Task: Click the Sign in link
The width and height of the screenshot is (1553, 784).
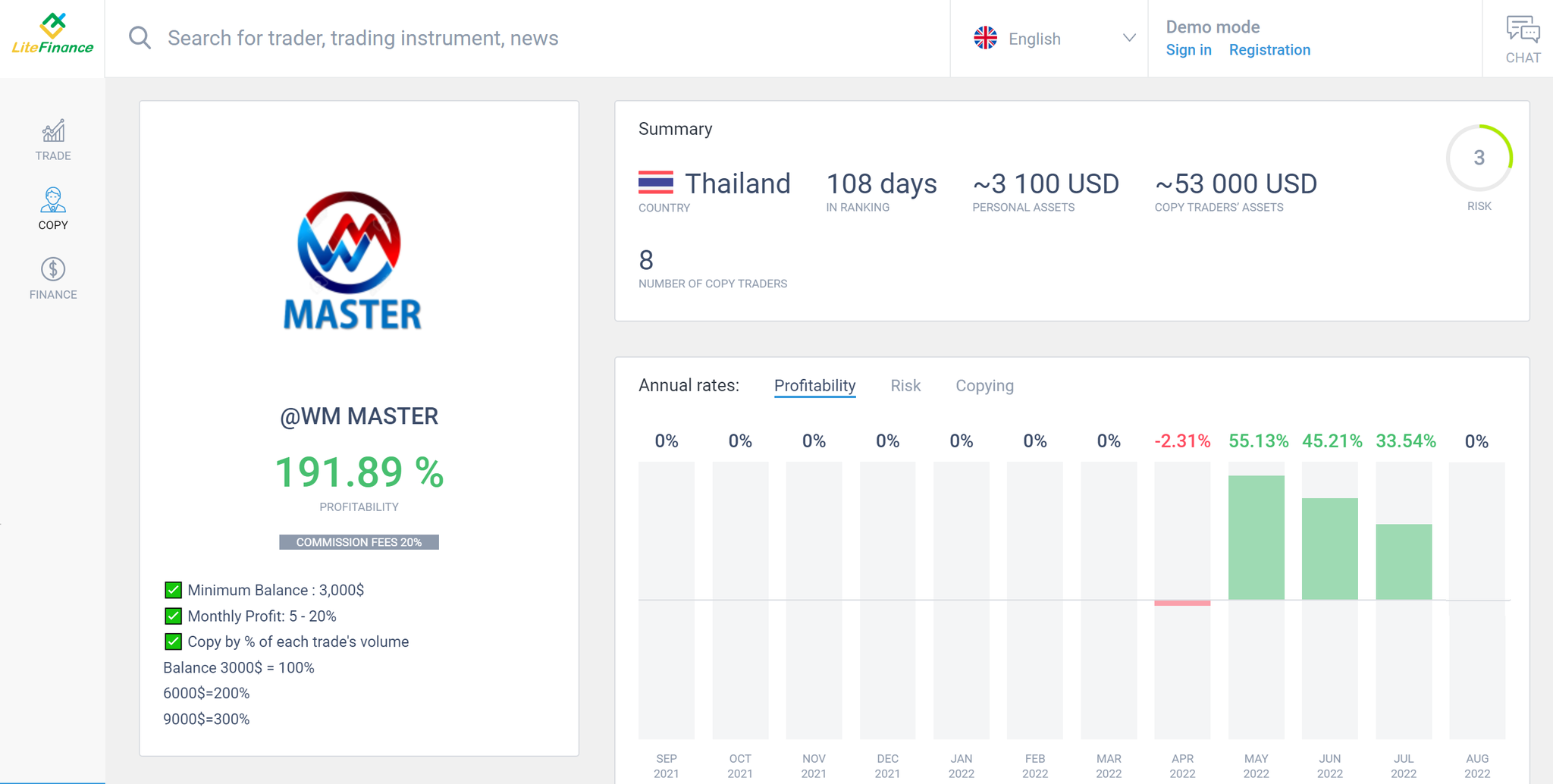Action: tap(1188, 50)
